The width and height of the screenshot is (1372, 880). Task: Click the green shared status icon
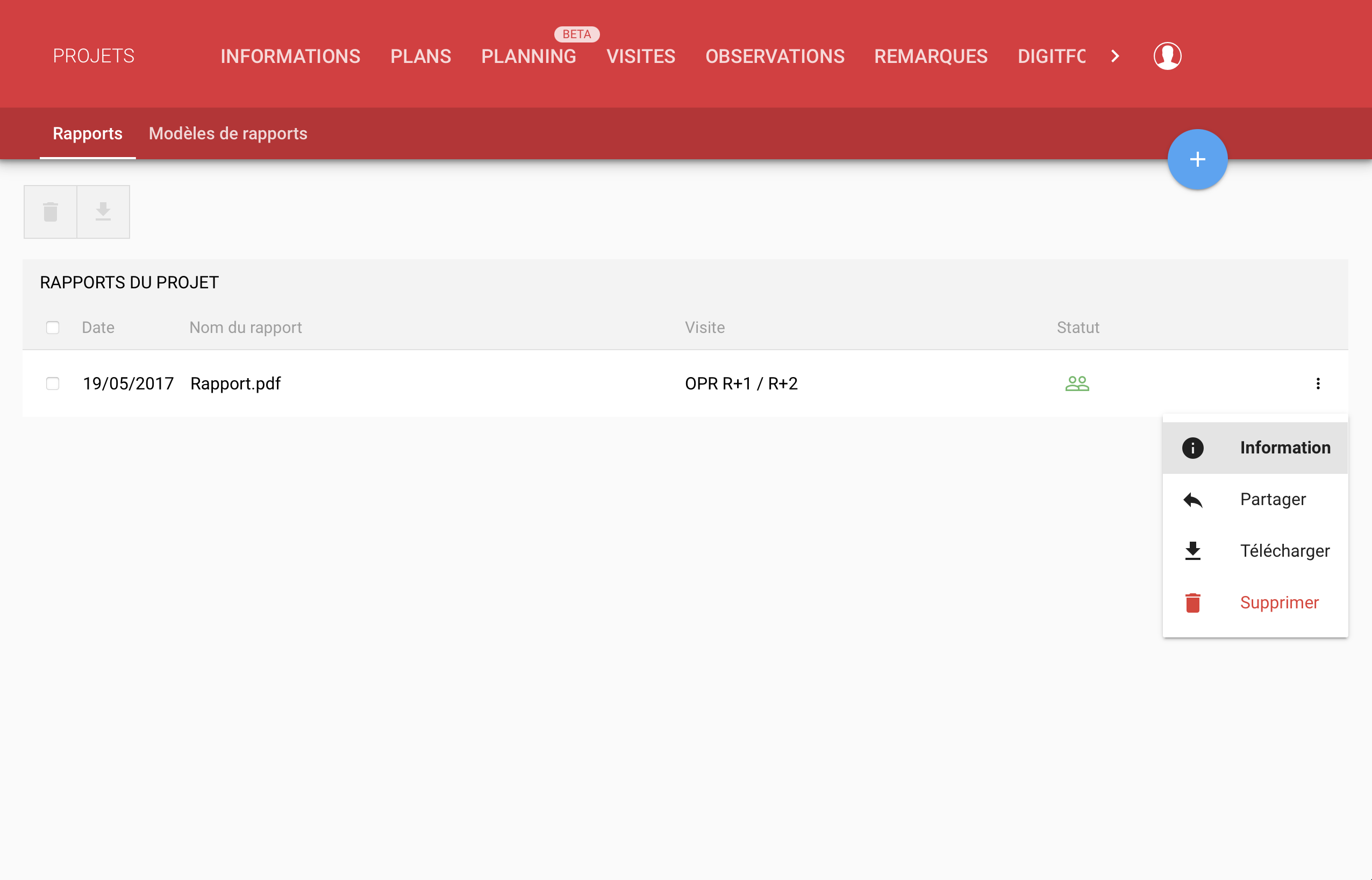click(x=1077, y=384)
